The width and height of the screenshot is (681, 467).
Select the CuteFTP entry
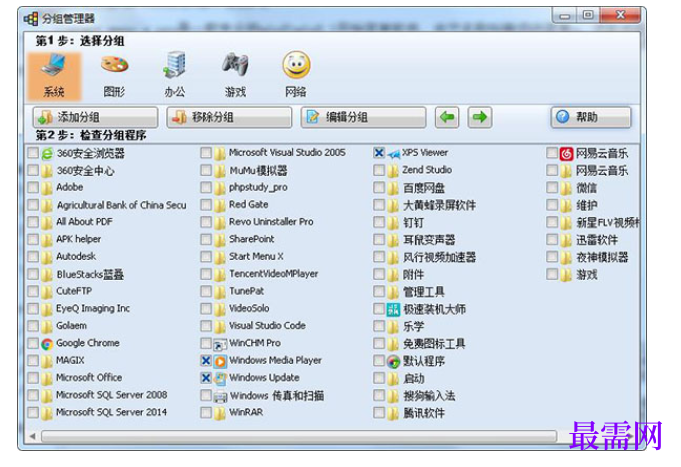pos(74,291)
